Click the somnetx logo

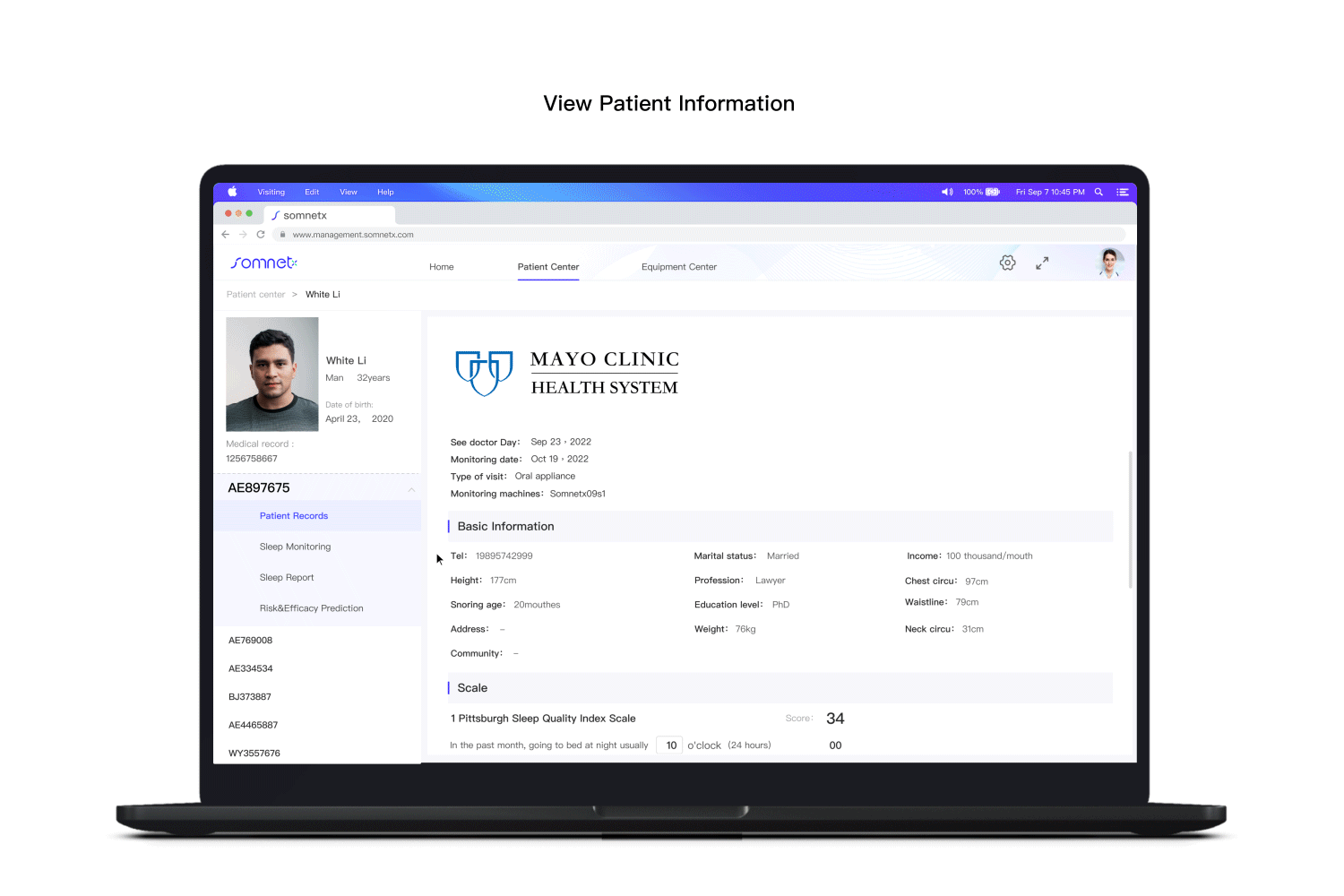[x=263, y=263]
